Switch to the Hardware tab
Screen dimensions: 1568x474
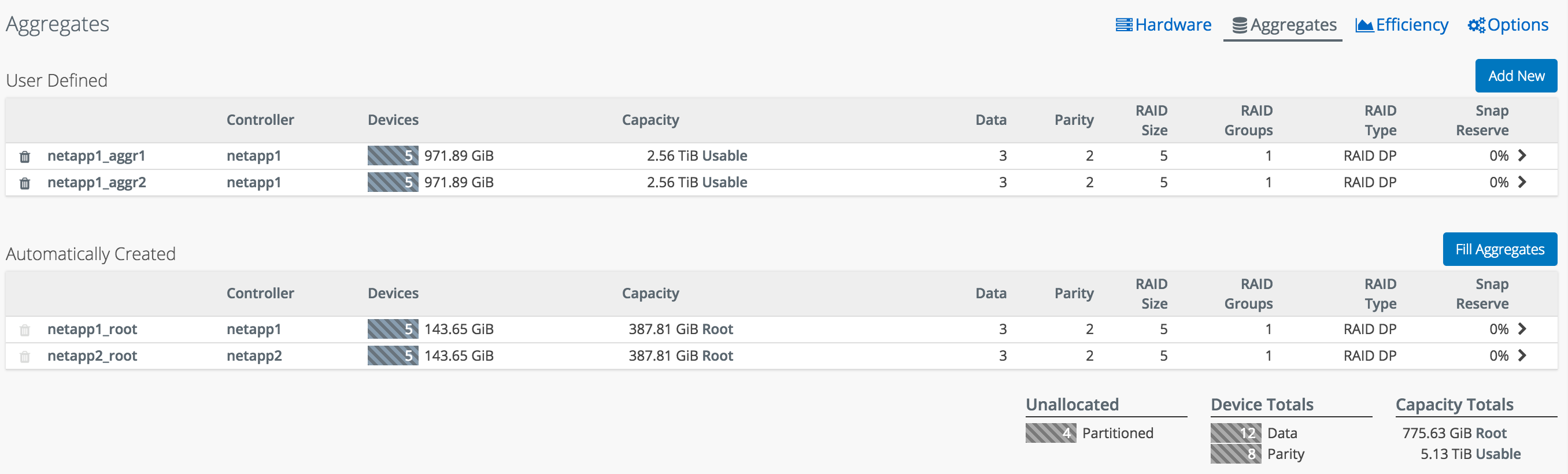pos(1173,25)
